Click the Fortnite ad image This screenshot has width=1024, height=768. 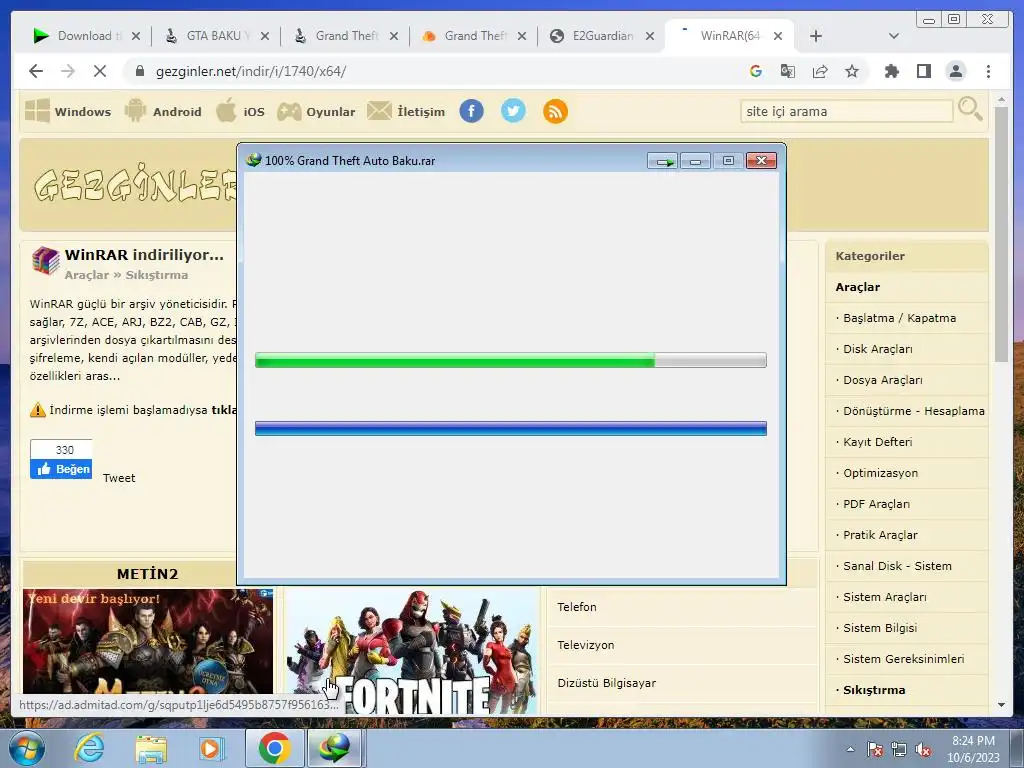411,651
